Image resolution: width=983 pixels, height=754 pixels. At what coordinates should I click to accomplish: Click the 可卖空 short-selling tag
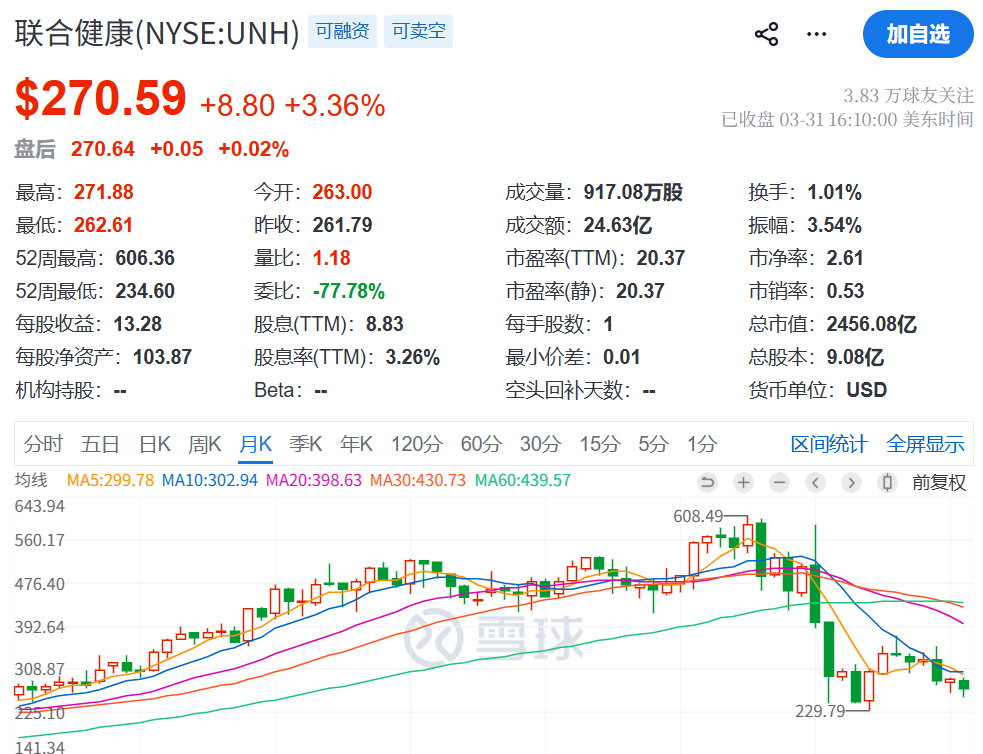click(418, 32)
